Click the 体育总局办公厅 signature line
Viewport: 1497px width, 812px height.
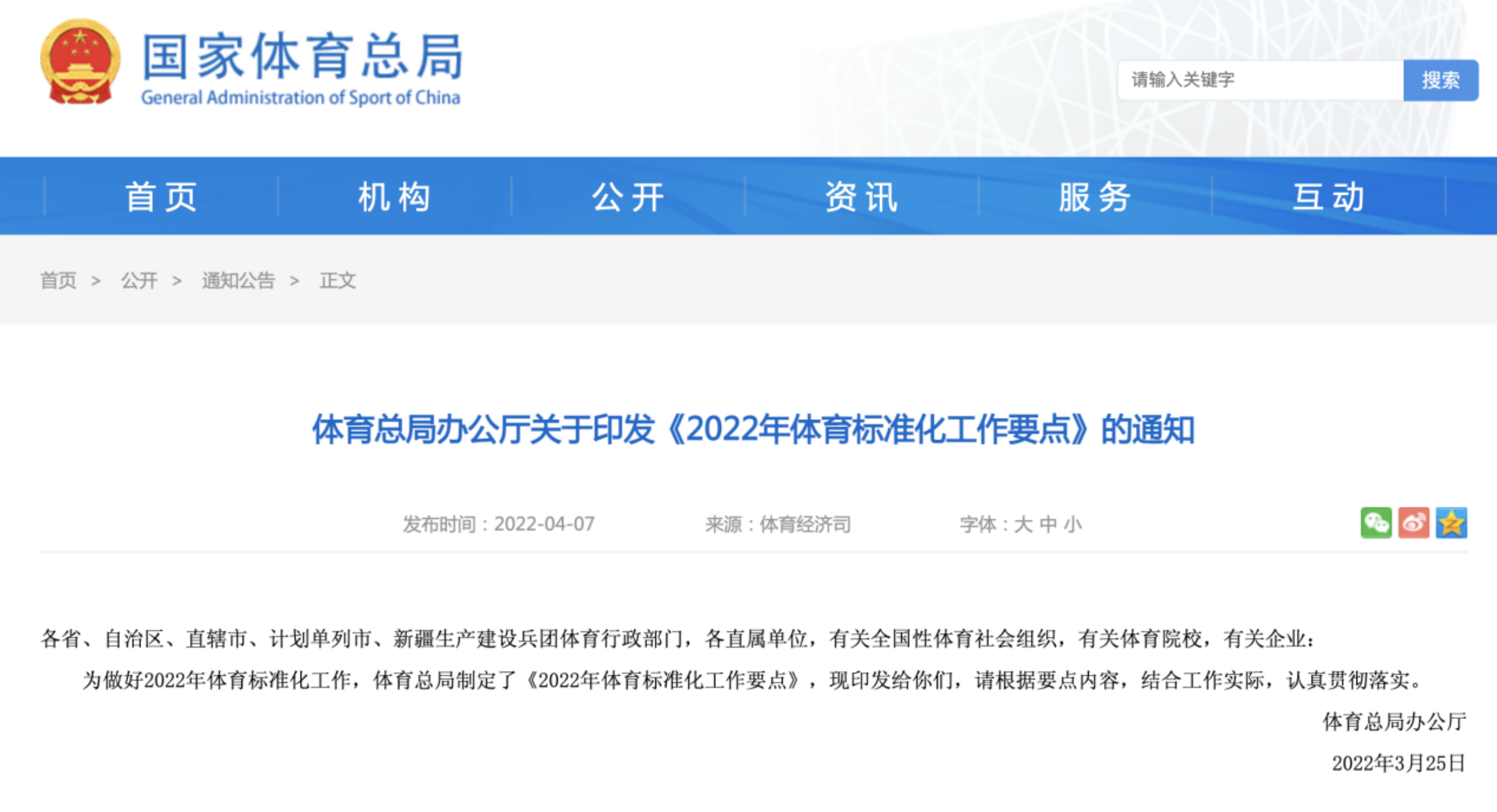click(x=1395, y=721)
